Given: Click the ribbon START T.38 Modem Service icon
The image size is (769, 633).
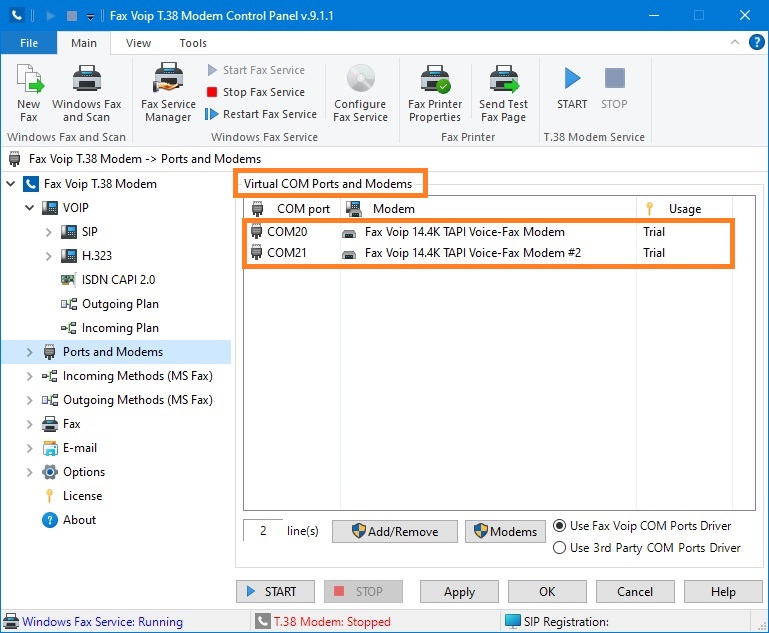Looking at the screenshot, I should pyautogui.click(x=572, y=88).
